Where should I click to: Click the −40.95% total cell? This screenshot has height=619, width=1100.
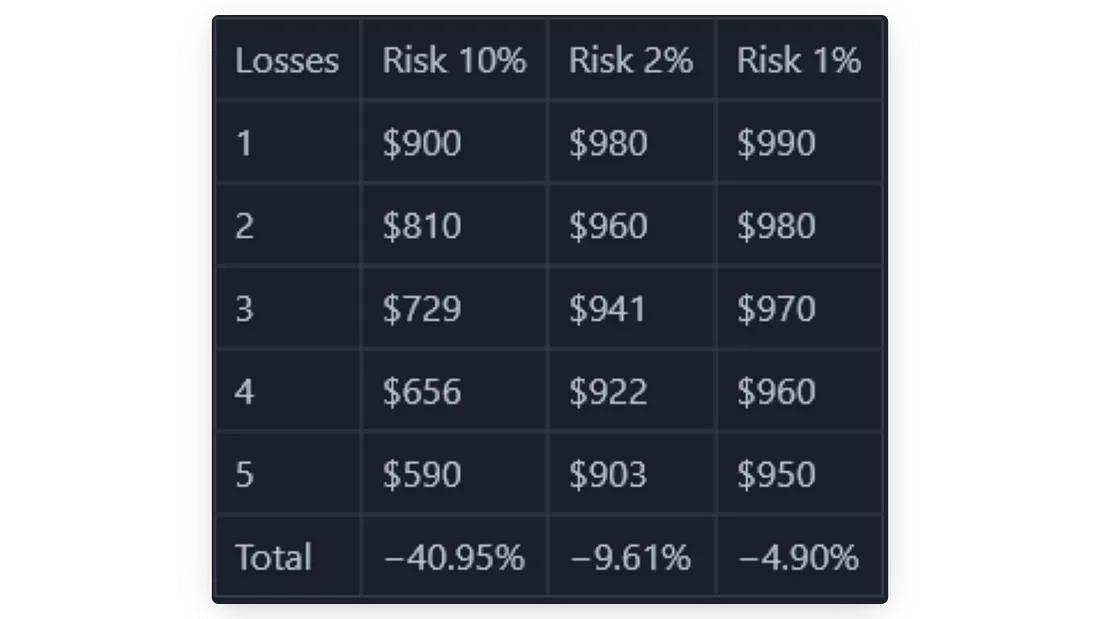[454, 557]
